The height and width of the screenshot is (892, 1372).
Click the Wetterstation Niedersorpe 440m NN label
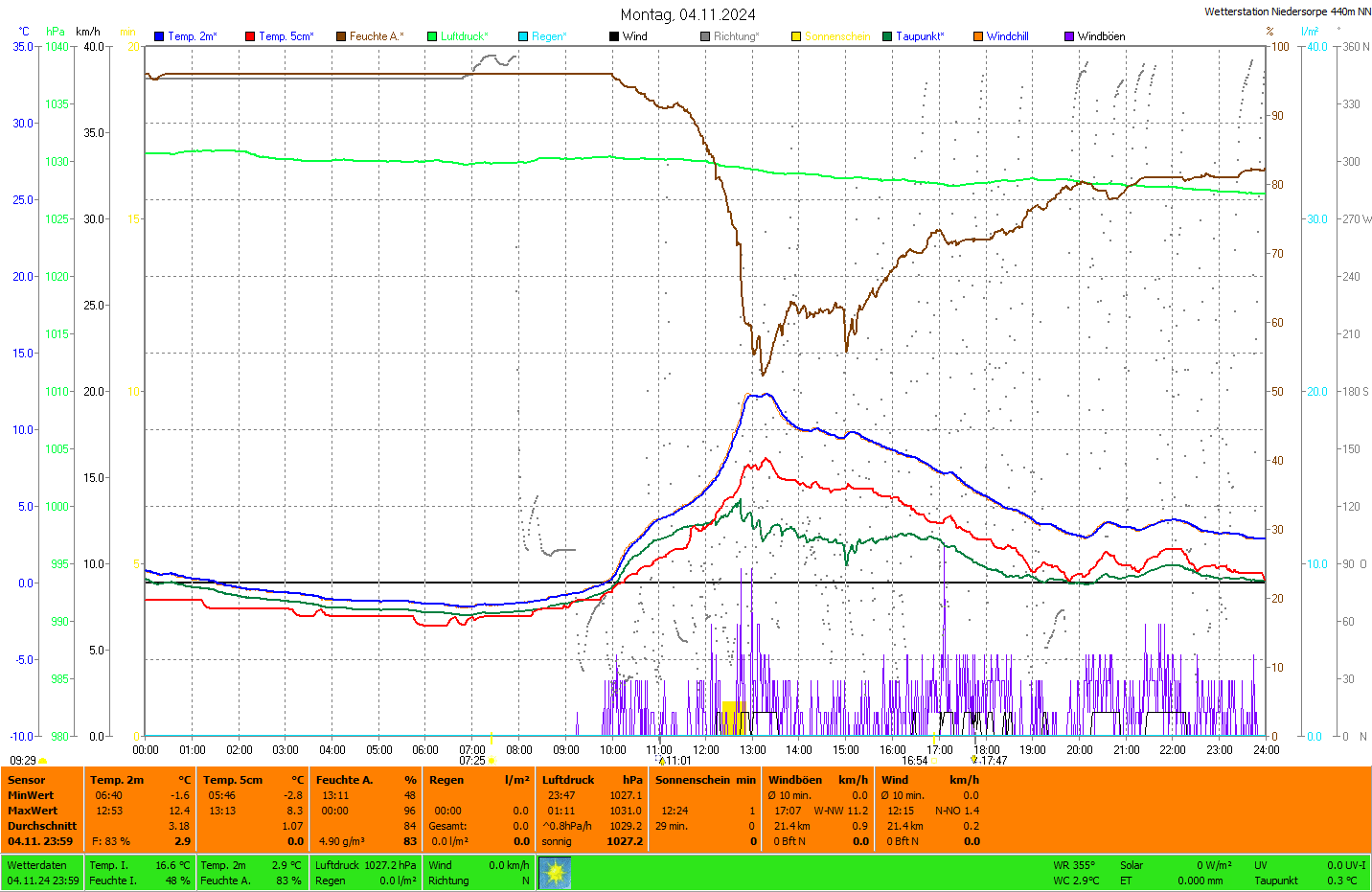pos(1287,11)
